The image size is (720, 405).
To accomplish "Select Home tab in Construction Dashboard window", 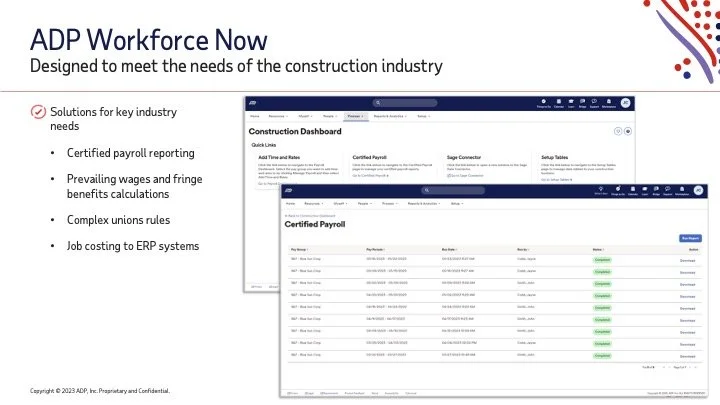I will 255,116.
